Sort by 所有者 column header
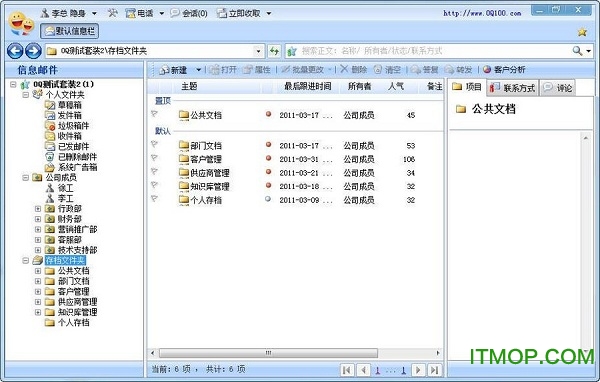Image resolution: width=600 pixels, height=382 pixels. point(359,87)
